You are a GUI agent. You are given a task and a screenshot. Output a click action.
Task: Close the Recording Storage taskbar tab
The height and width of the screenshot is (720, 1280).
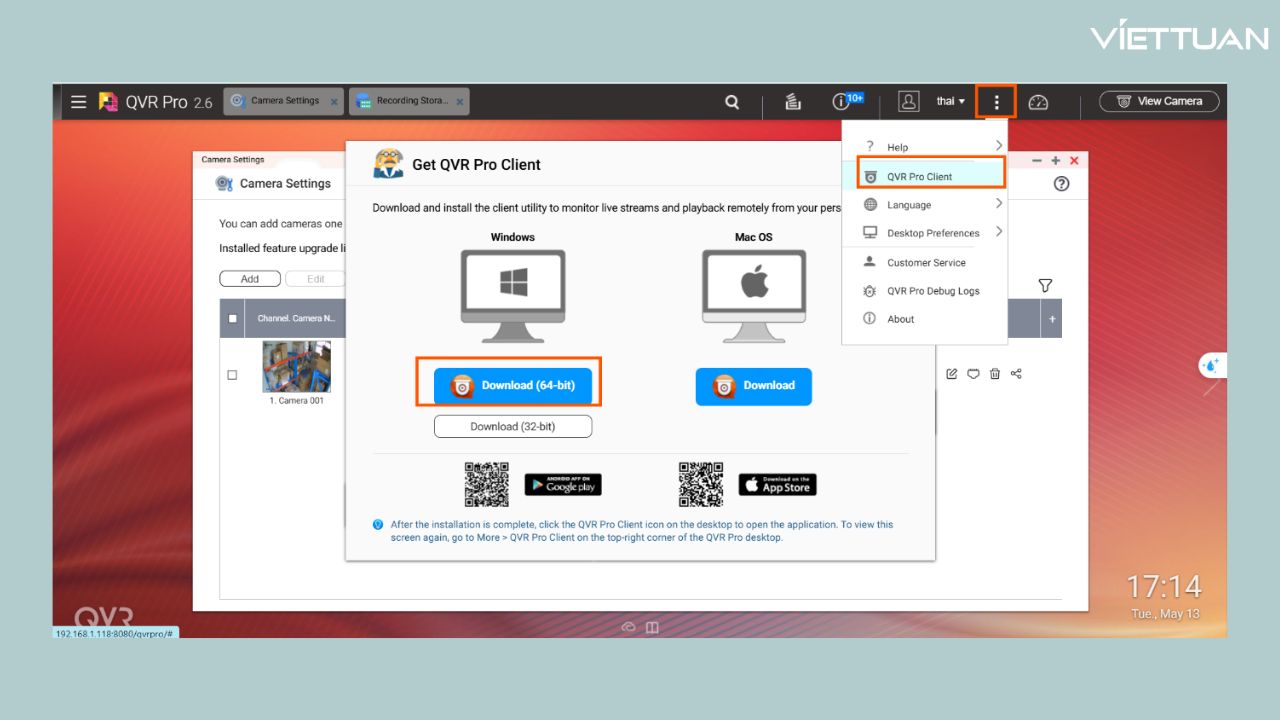460,102
